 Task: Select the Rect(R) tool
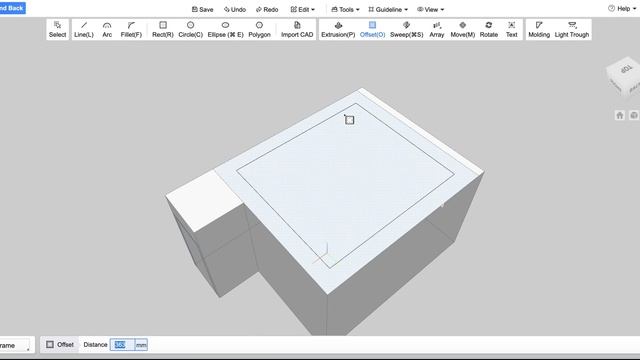[162, 29]
